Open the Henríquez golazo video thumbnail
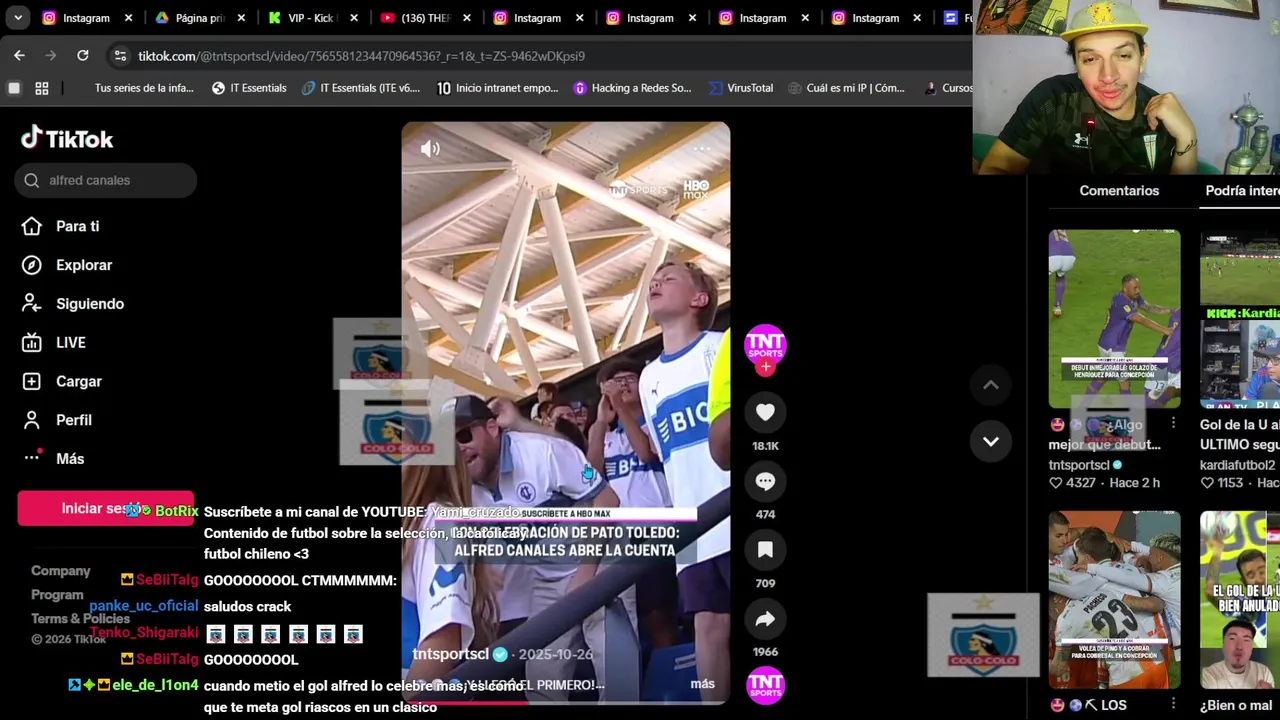 [1114, 319]
